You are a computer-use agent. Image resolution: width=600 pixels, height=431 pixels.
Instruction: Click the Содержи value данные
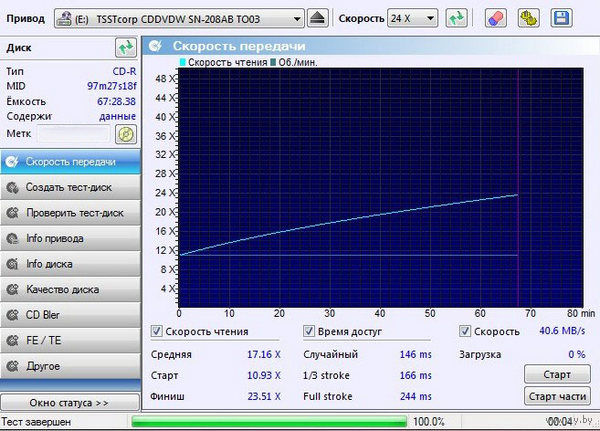click(x=117, y=116)
